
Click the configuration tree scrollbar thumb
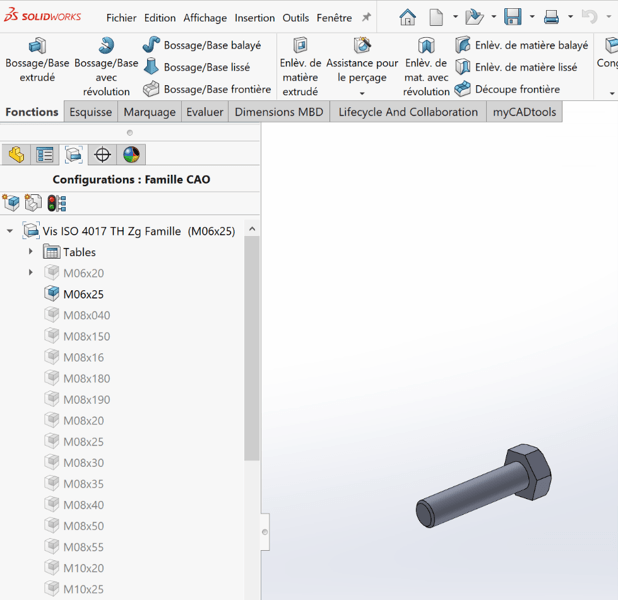click(x=251, y=348)
